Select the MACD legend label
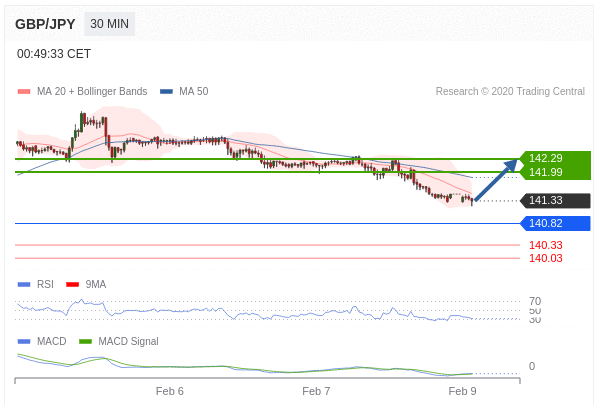 (x=52, y=341)
